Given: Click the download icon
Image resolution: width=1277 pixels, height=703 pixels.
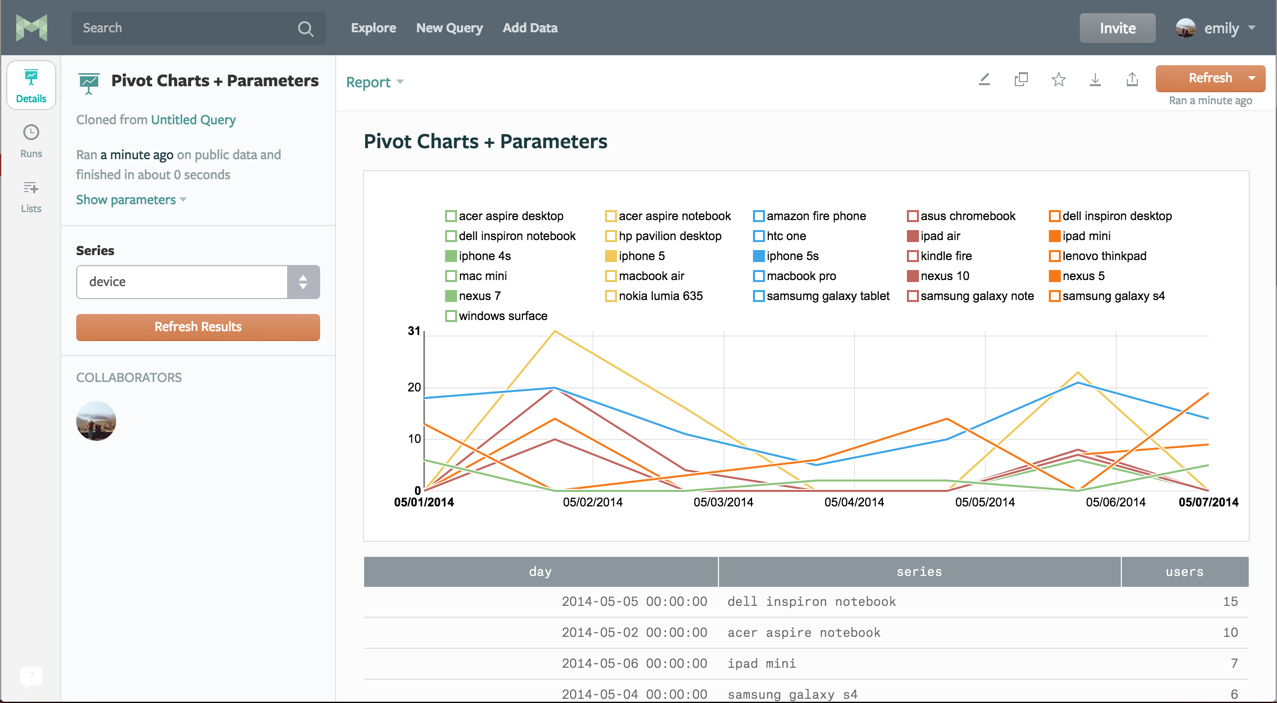Looking at the screenshot, I should click(1095, 79).
